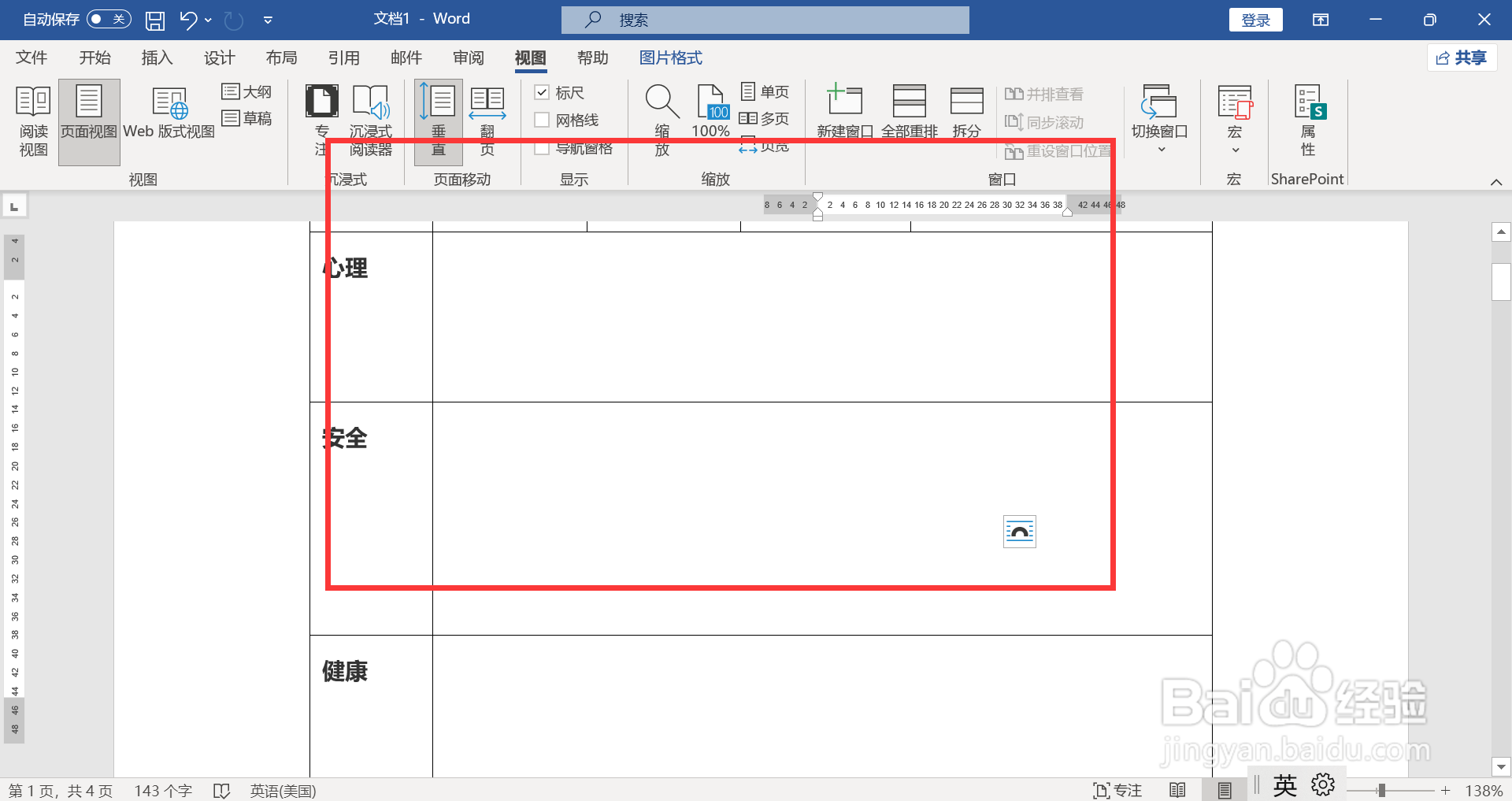Click the save icon in title bar
The width and height of the screenshot is (1512, 801).
(155, 20)
